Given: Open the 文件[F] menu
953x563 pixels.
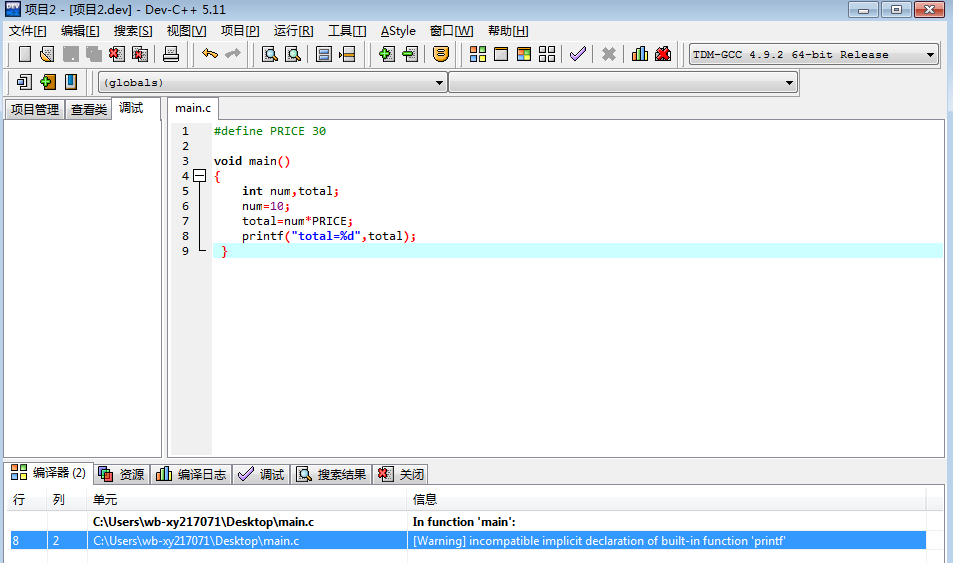Looking at the screenshot, I should [27, 31].
